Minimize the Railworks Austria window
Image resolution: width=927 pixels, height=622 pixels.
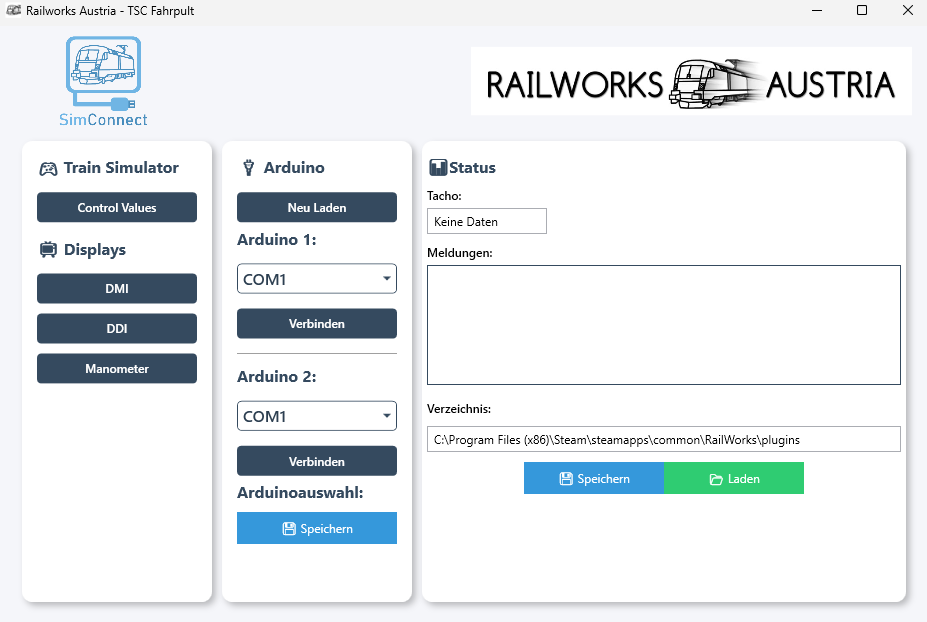(x=817, y=11)
